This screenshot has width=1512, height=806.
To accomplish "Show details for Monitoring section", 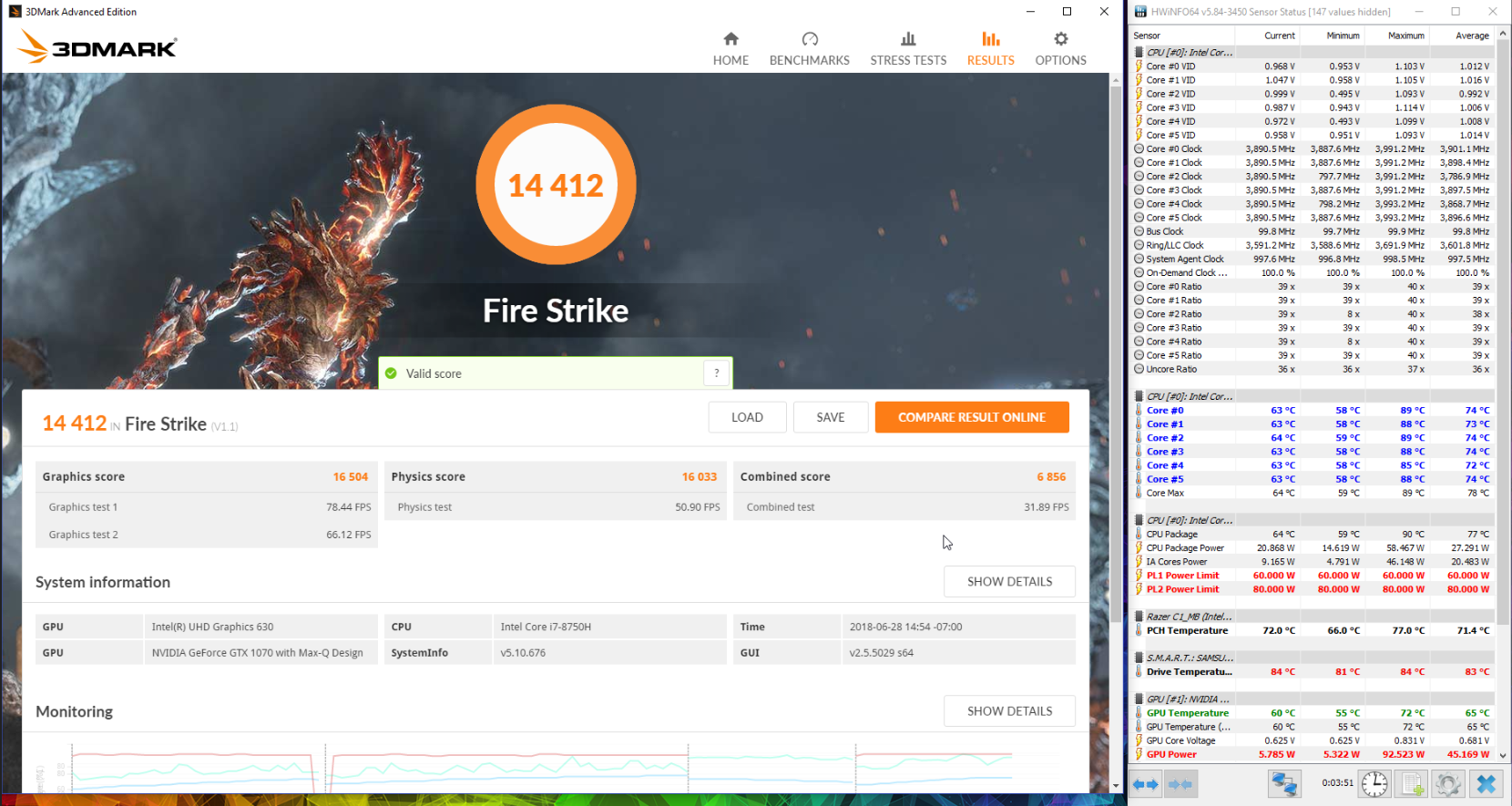I will [1009, 710].
